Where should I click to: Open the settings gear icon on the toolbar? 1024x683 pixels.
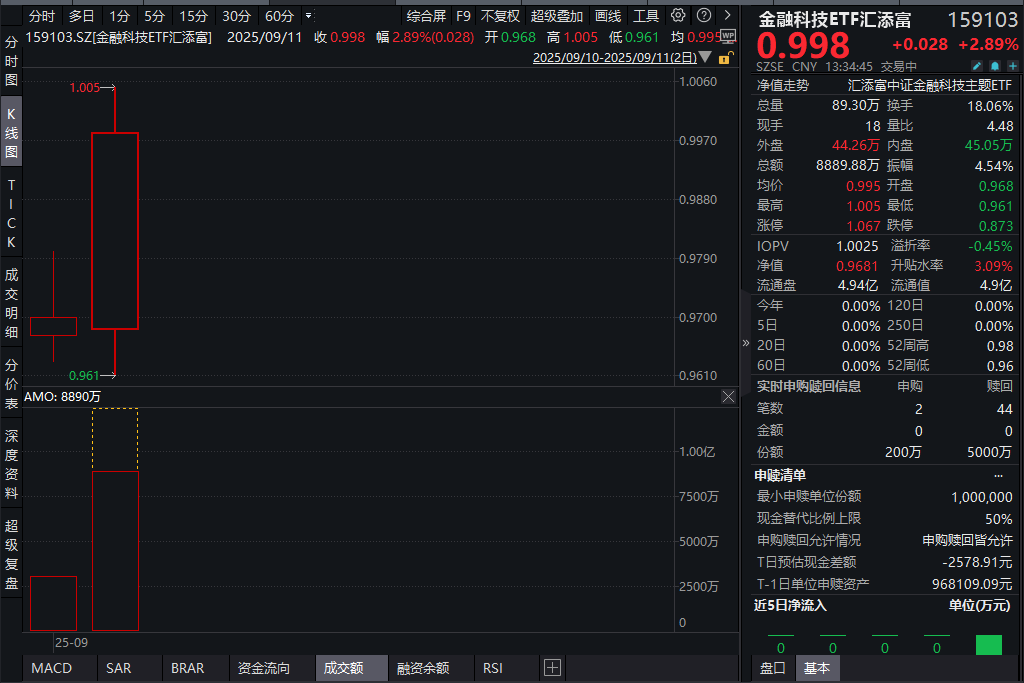678,15
